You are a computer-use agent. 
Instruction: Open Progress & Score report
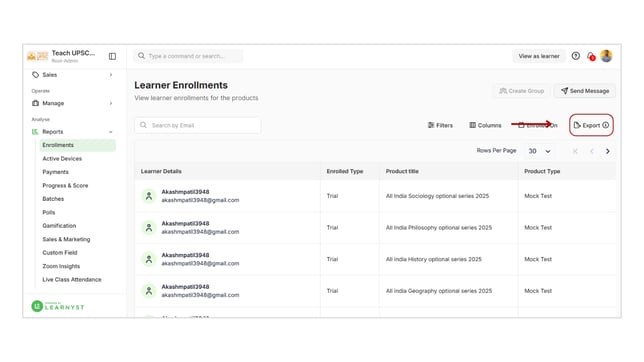point(65,186)
